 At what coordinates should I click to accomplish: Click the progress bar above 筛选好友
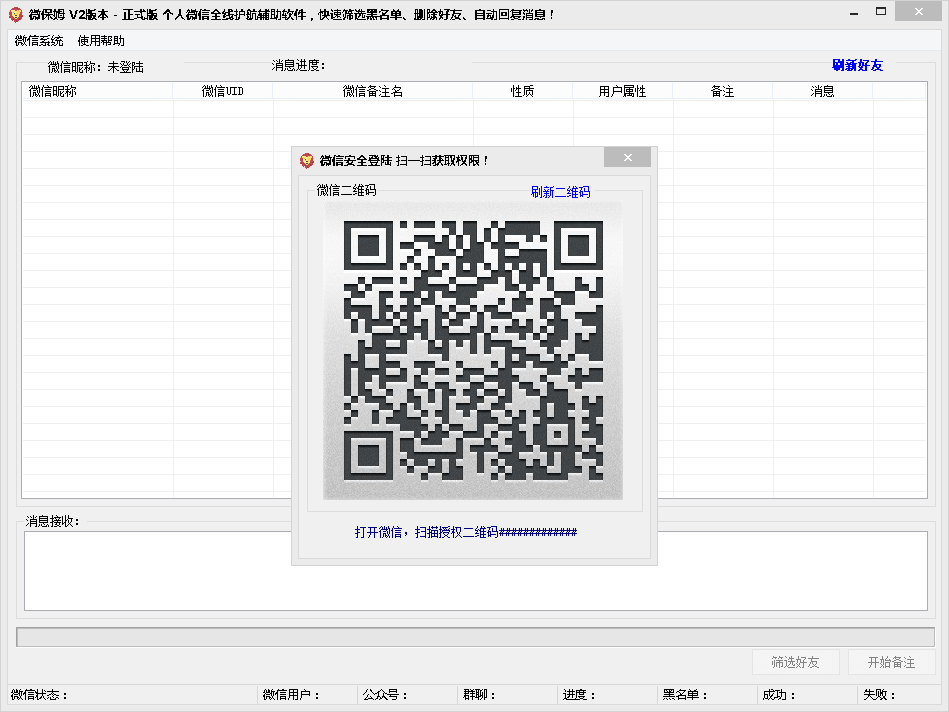point(476,637)
